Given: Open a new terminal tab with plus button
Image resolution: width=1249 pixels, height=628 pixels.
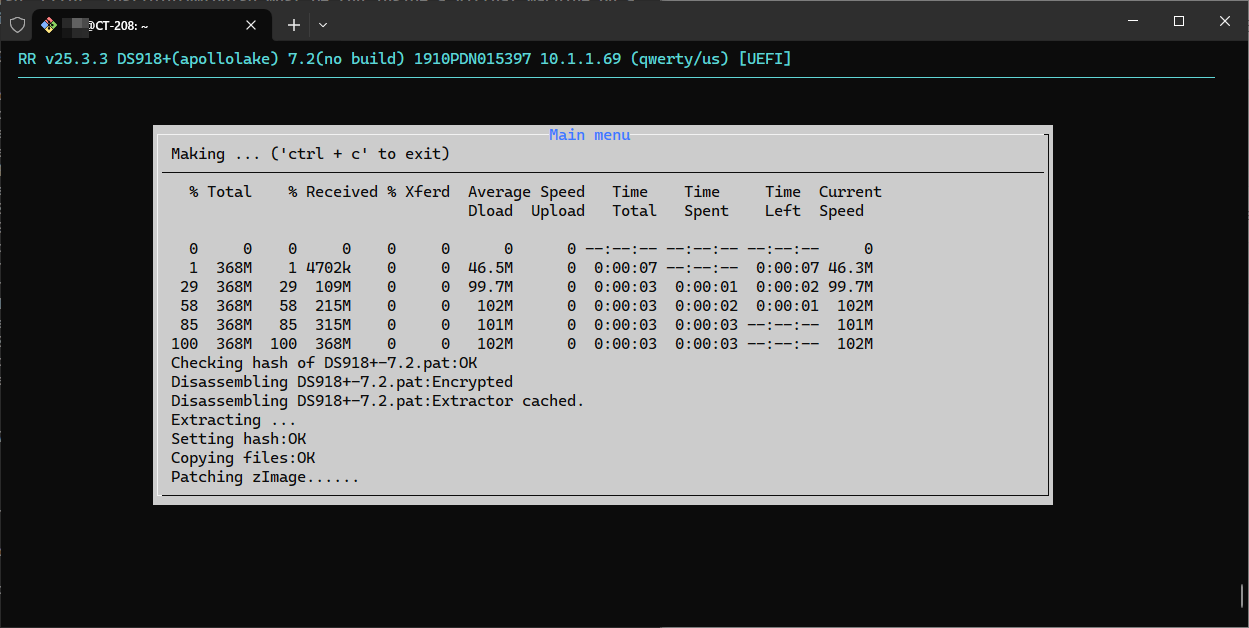Looking at the screenshot, I should (293, 24).
